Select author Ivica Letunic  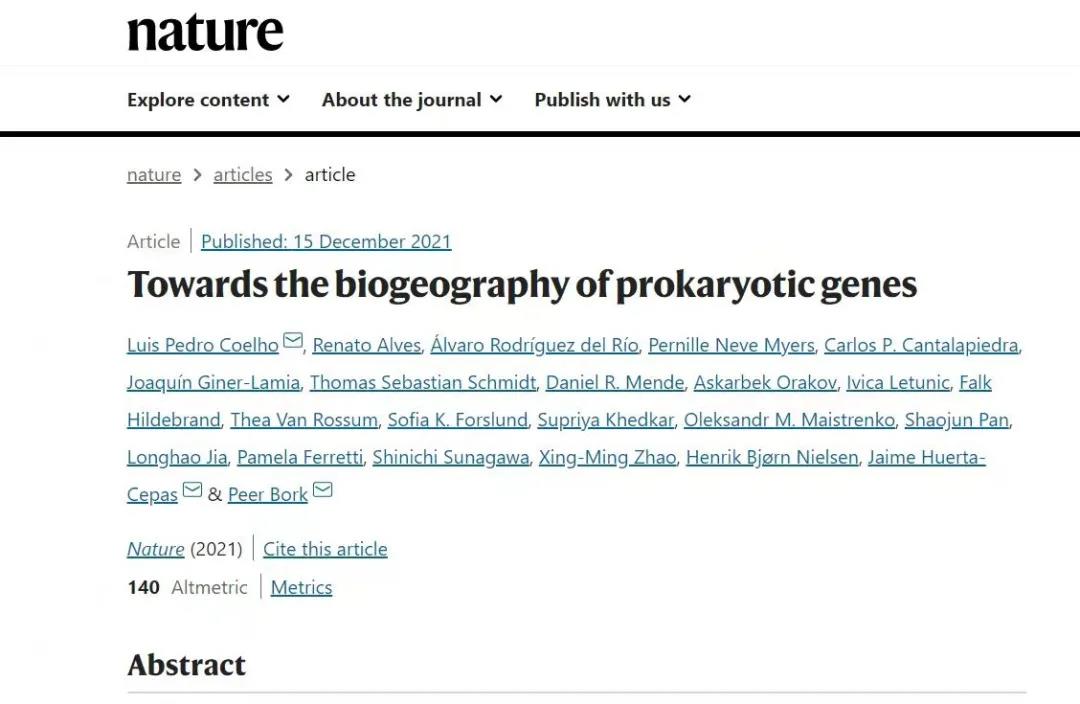[x=897, y=383]
